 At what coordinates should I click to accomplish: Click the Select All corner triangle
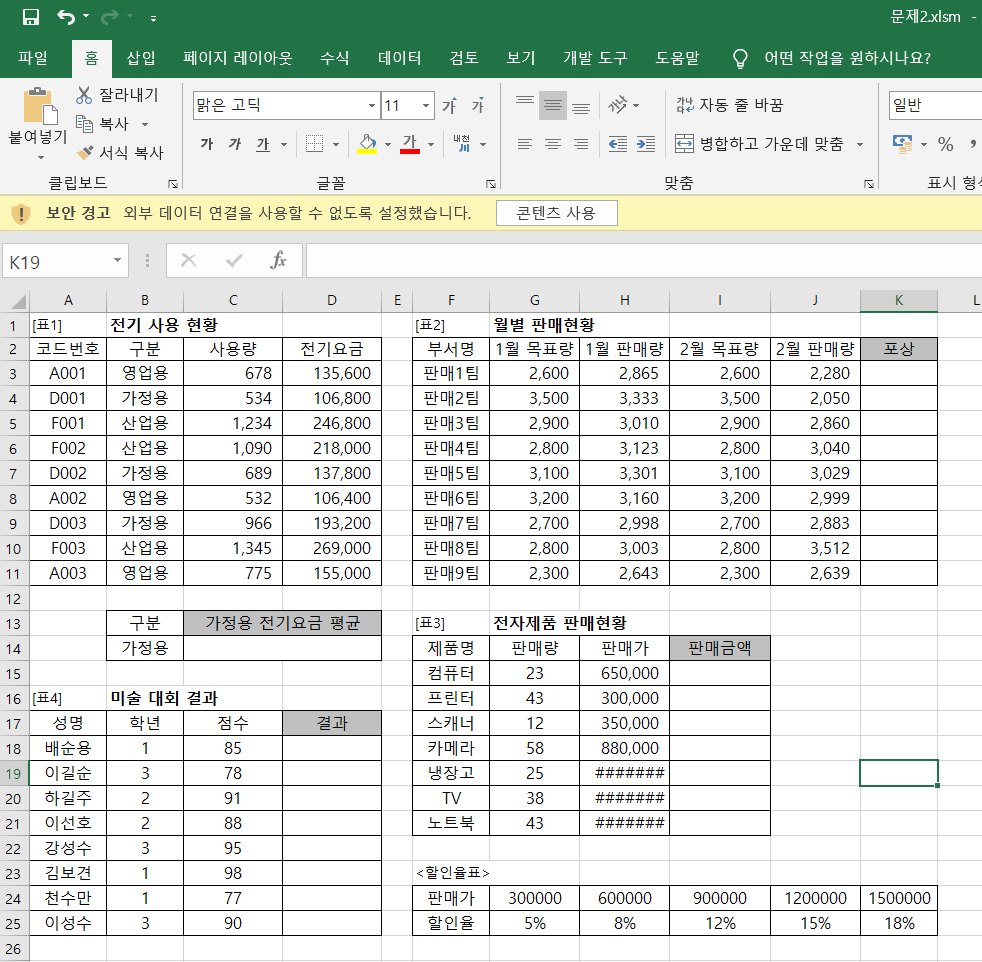click(x=18, y=301)
